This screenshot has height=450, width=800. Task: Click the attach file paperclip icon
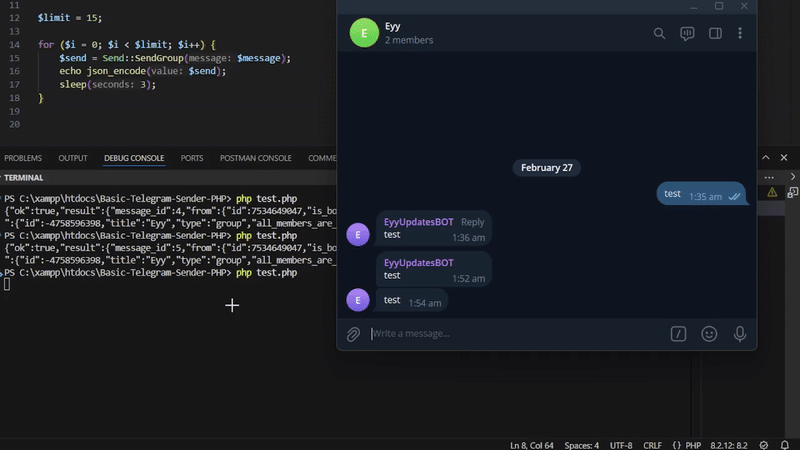[x=353, y=334]
